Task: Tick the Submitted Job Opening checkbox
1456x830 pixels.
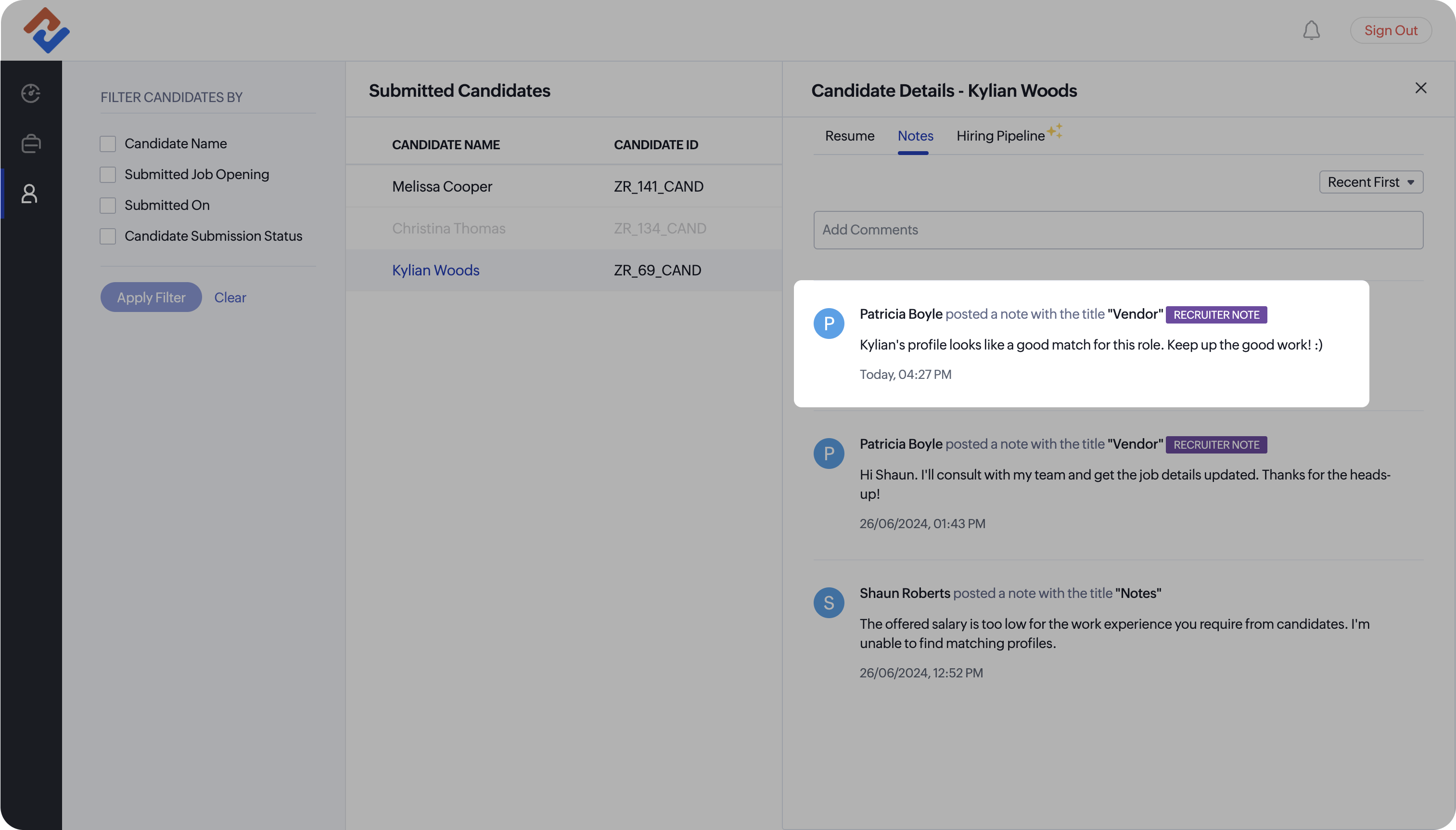Action: (x=108, y=174)
